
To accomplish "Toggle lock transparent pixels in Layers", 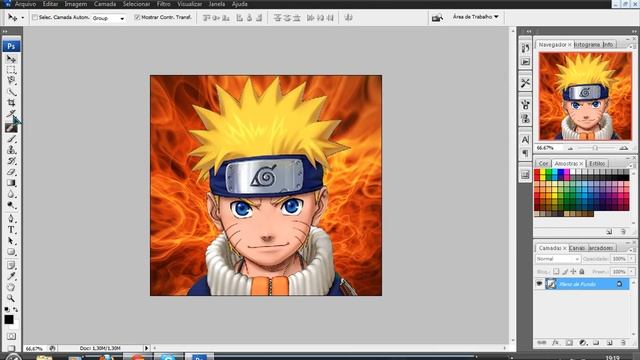I will [556, 271].
